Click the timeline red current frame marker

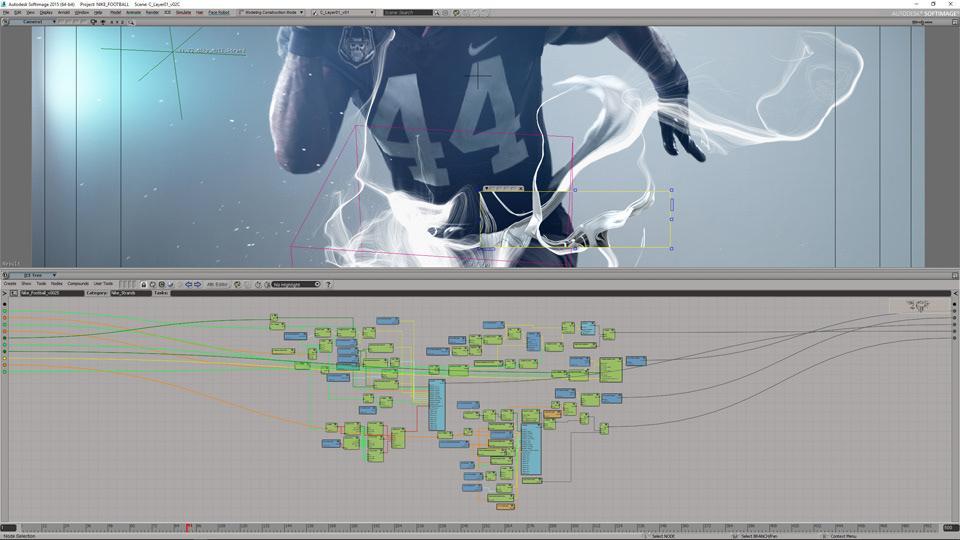pyautogui.click(x=189, y=527)
